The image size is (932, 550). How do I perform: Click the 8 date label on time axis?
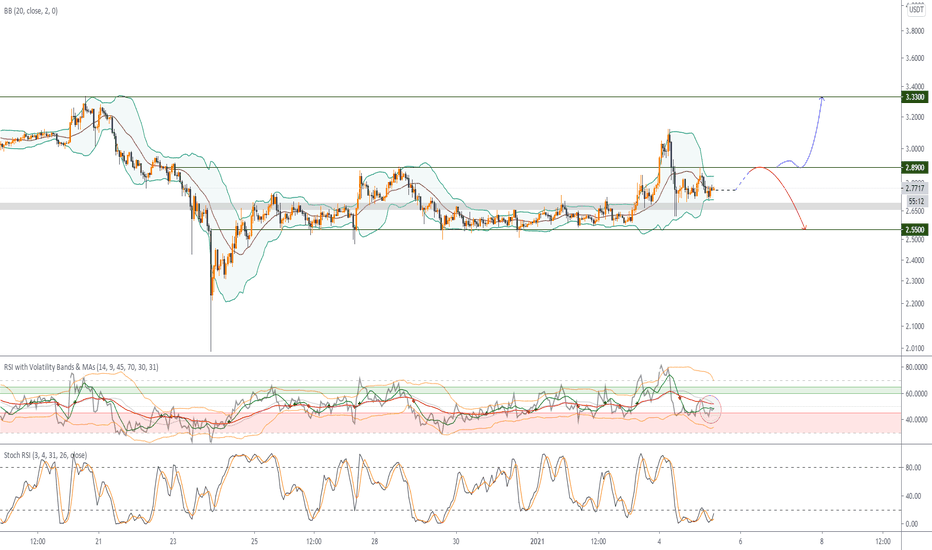(x=823, y=542)
